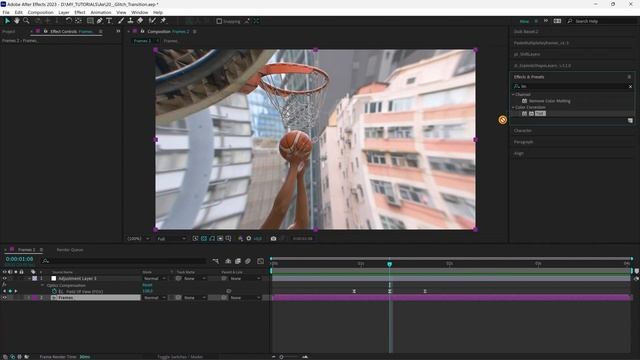Switch to the Project panel tab

click(x=8, y=31)
